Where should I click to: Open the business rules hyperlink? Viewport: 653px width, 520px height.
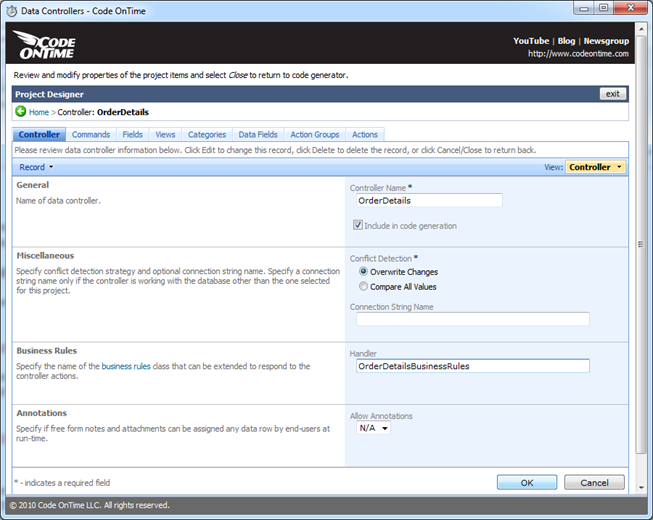point(126,366)
